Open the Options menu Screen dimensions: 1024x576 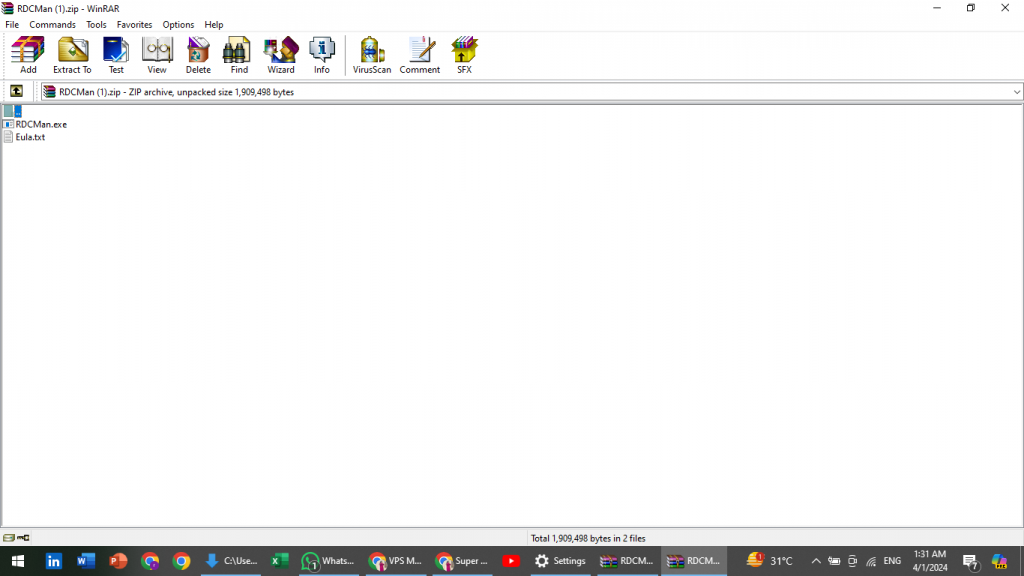(178, 24)
